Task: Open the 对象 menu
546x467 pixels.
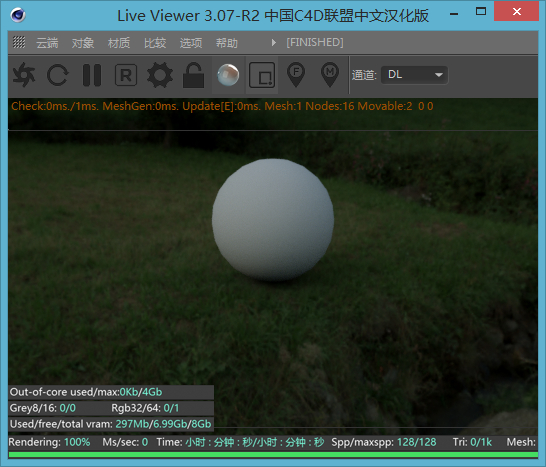Action: 83,43
